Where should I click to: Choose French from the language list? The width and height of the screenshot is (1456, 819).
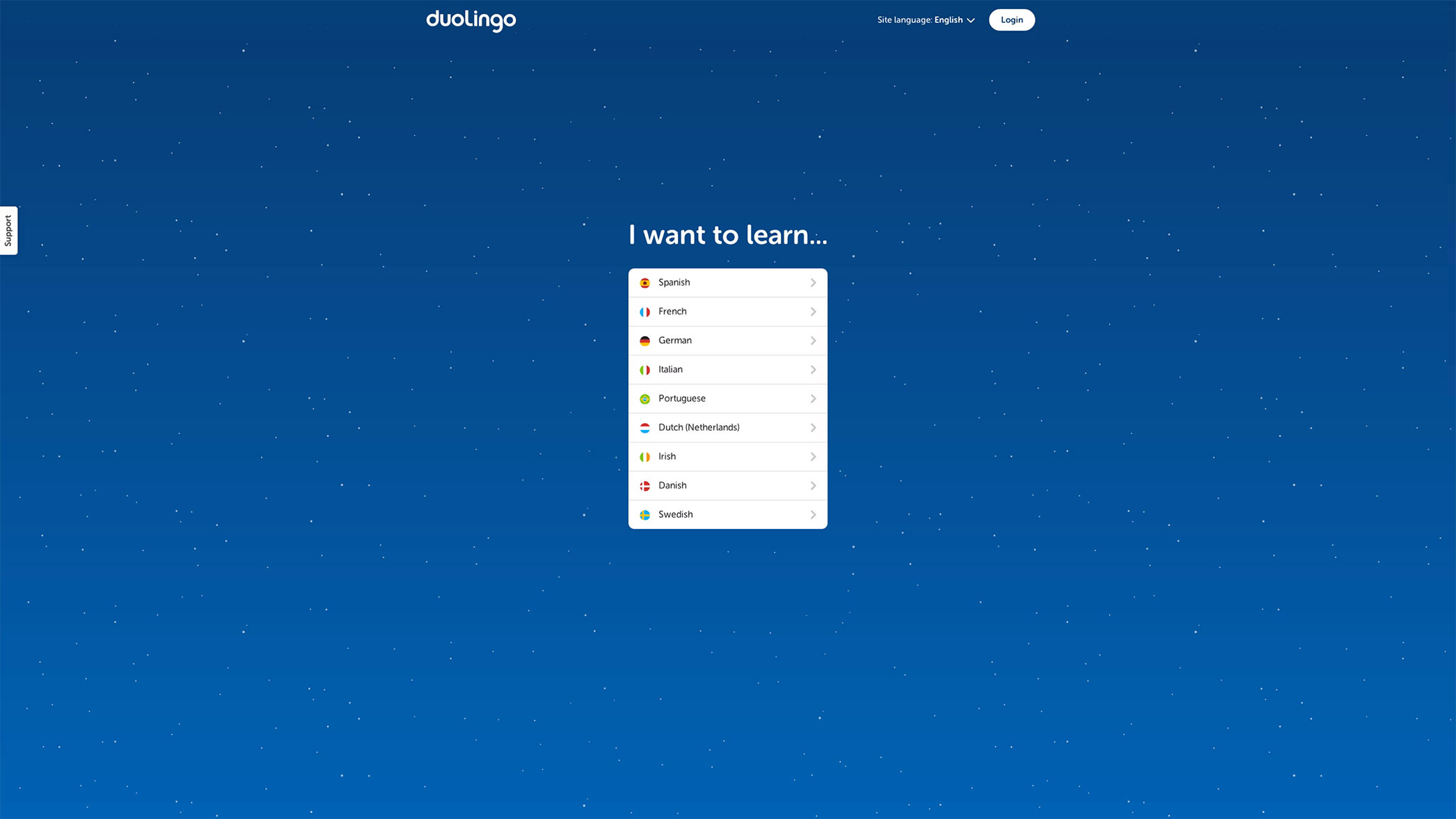coord(727,312)
